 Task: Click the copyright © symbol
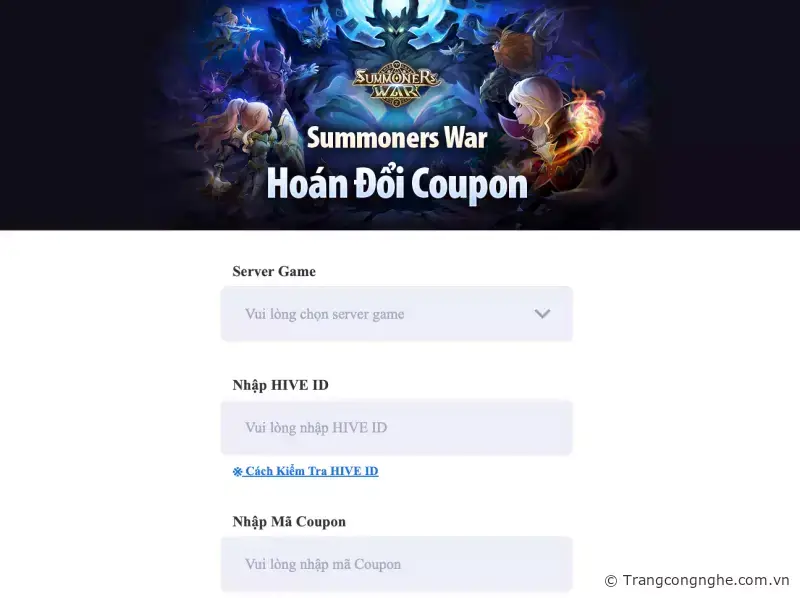(611, 581)
